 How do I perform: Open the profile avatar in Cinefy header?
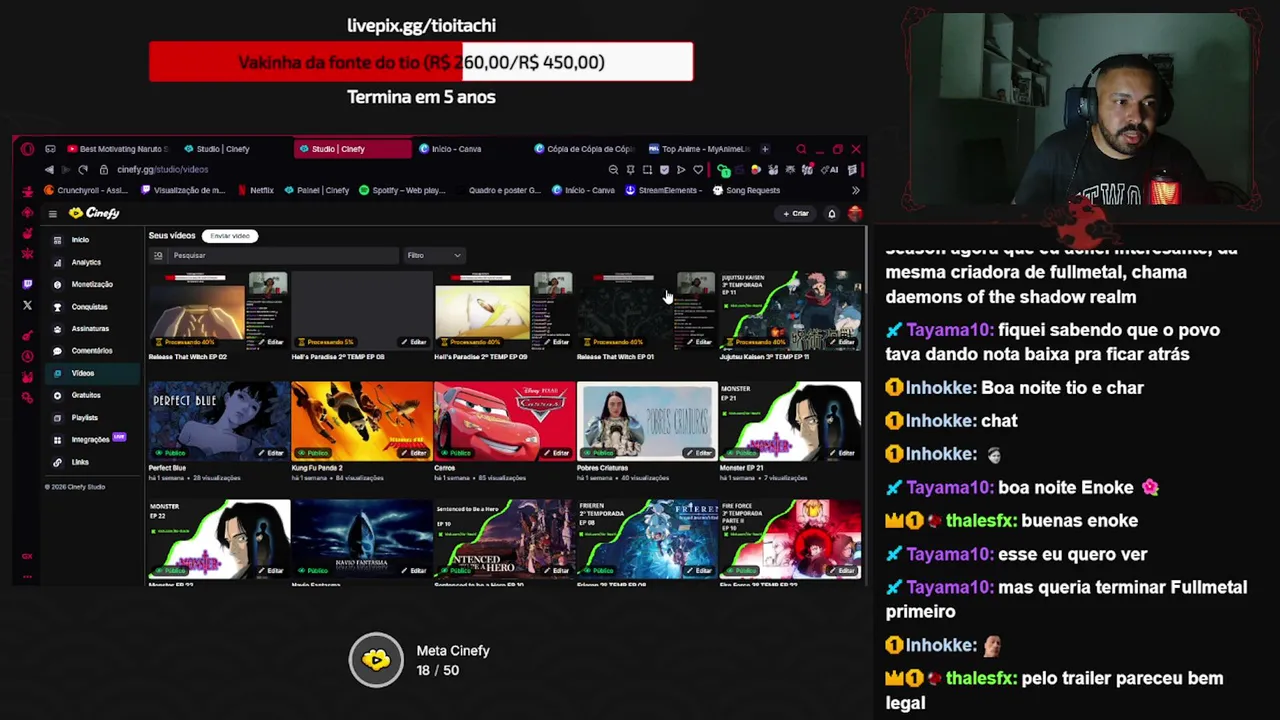[854, 213]
